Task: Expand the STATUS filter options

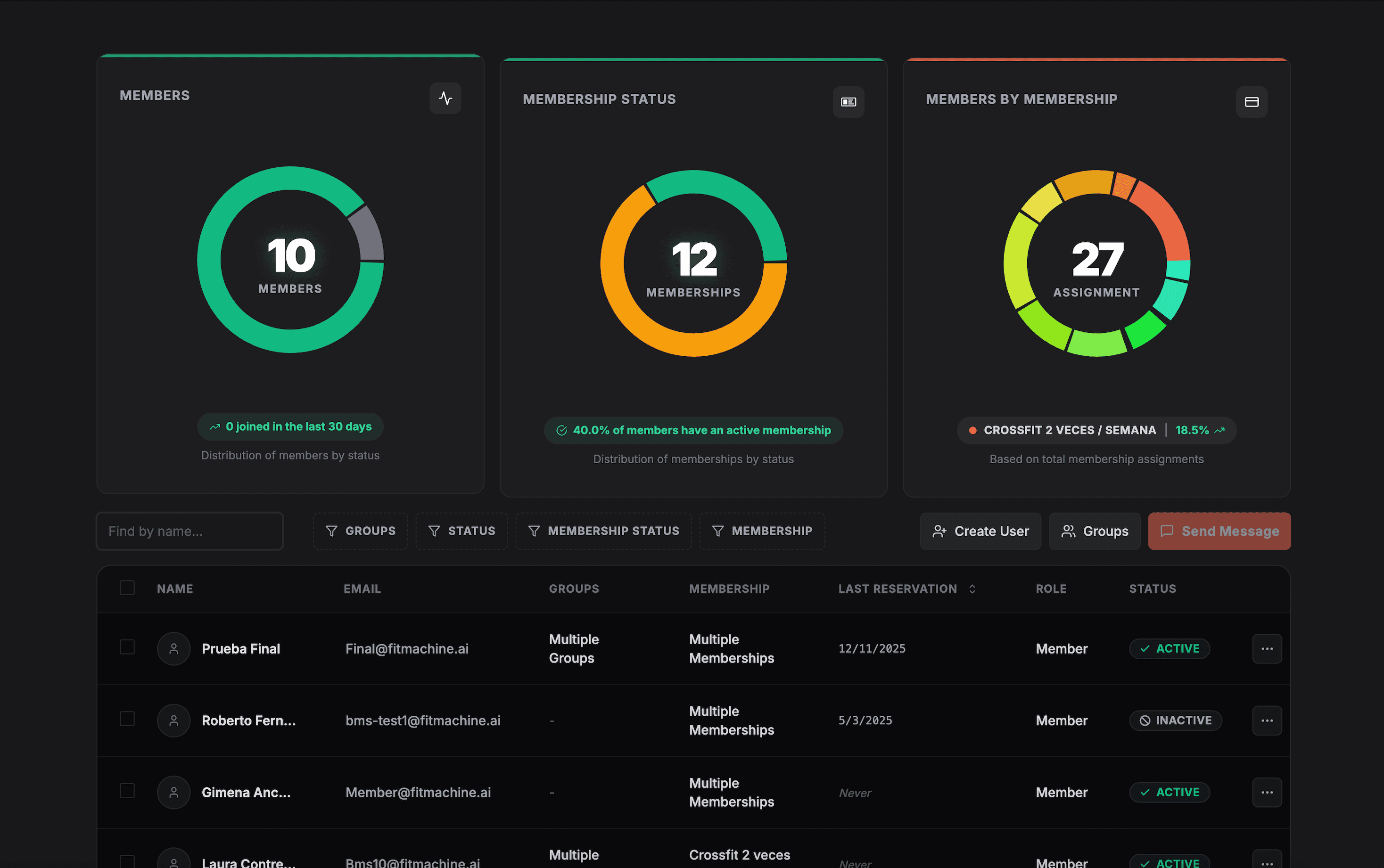Action: click(461, 531)
